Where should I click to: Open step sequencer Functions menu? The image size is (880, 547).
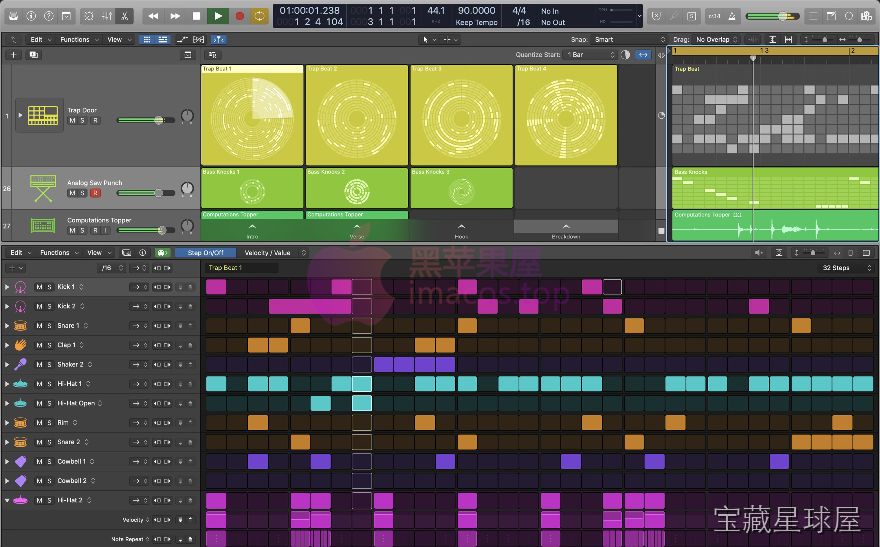(x=59, y=252)
